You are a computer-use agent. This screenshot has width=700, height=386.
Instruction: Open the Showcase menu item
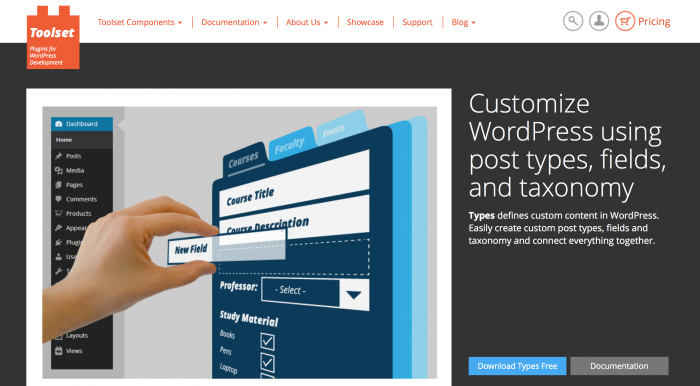coord(365,22)
